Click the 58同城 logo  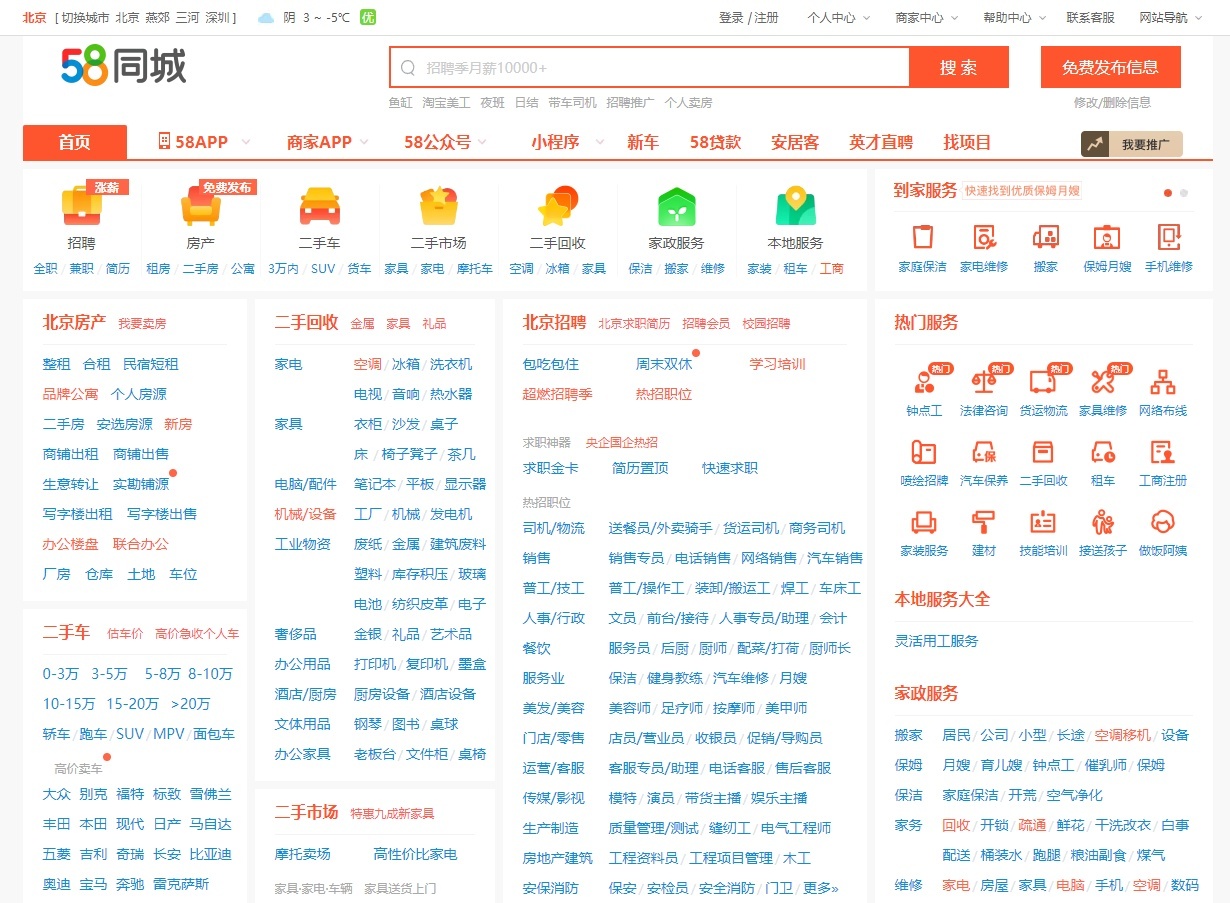coord(123,67)
